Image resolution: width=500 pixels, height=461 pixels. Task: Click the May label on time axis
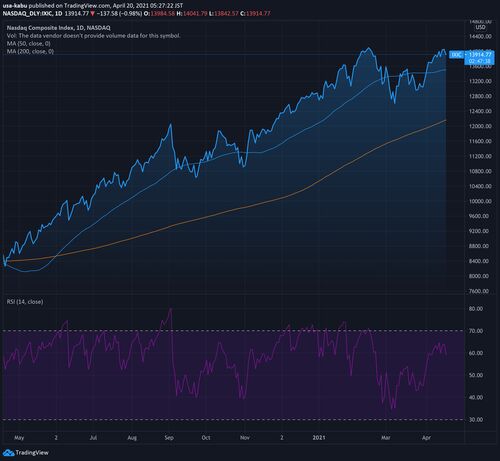tap(19, 438)
